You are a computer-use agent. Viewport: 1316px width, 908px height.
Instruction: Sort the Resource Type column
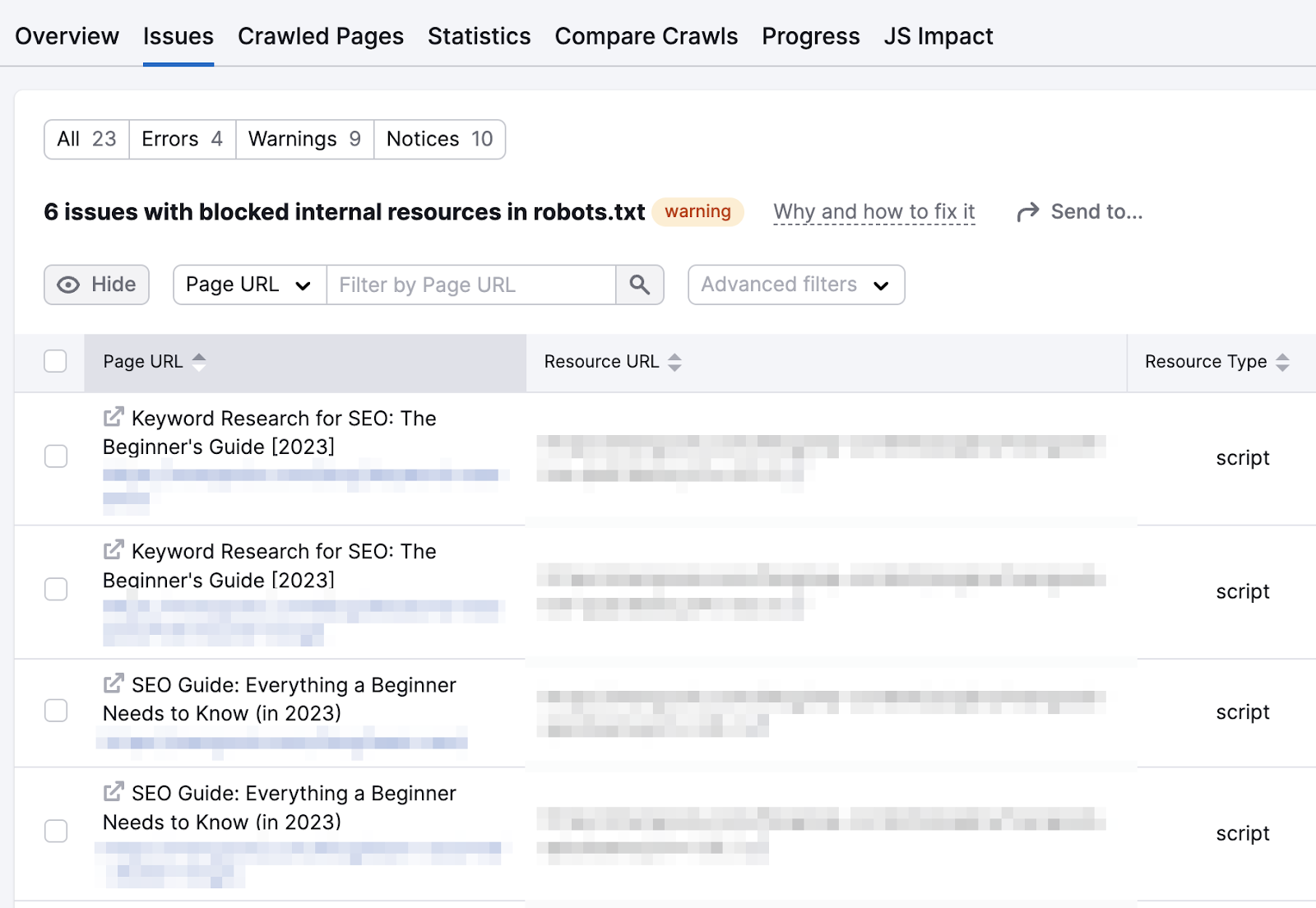click(1281, 362)
